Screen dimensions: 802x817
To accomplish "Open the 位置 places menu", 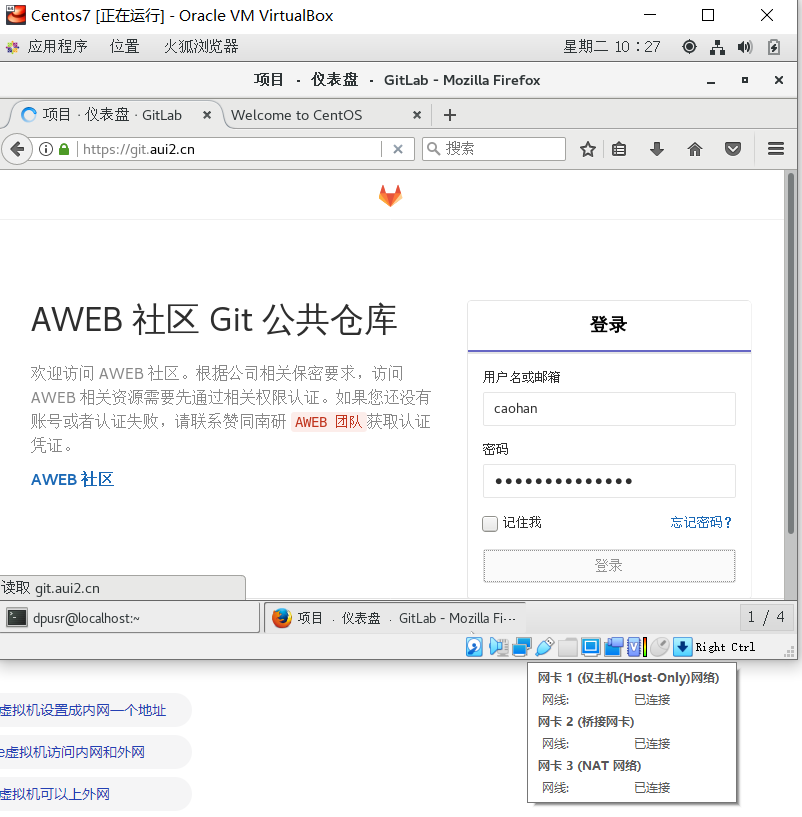I will [125, 47].
